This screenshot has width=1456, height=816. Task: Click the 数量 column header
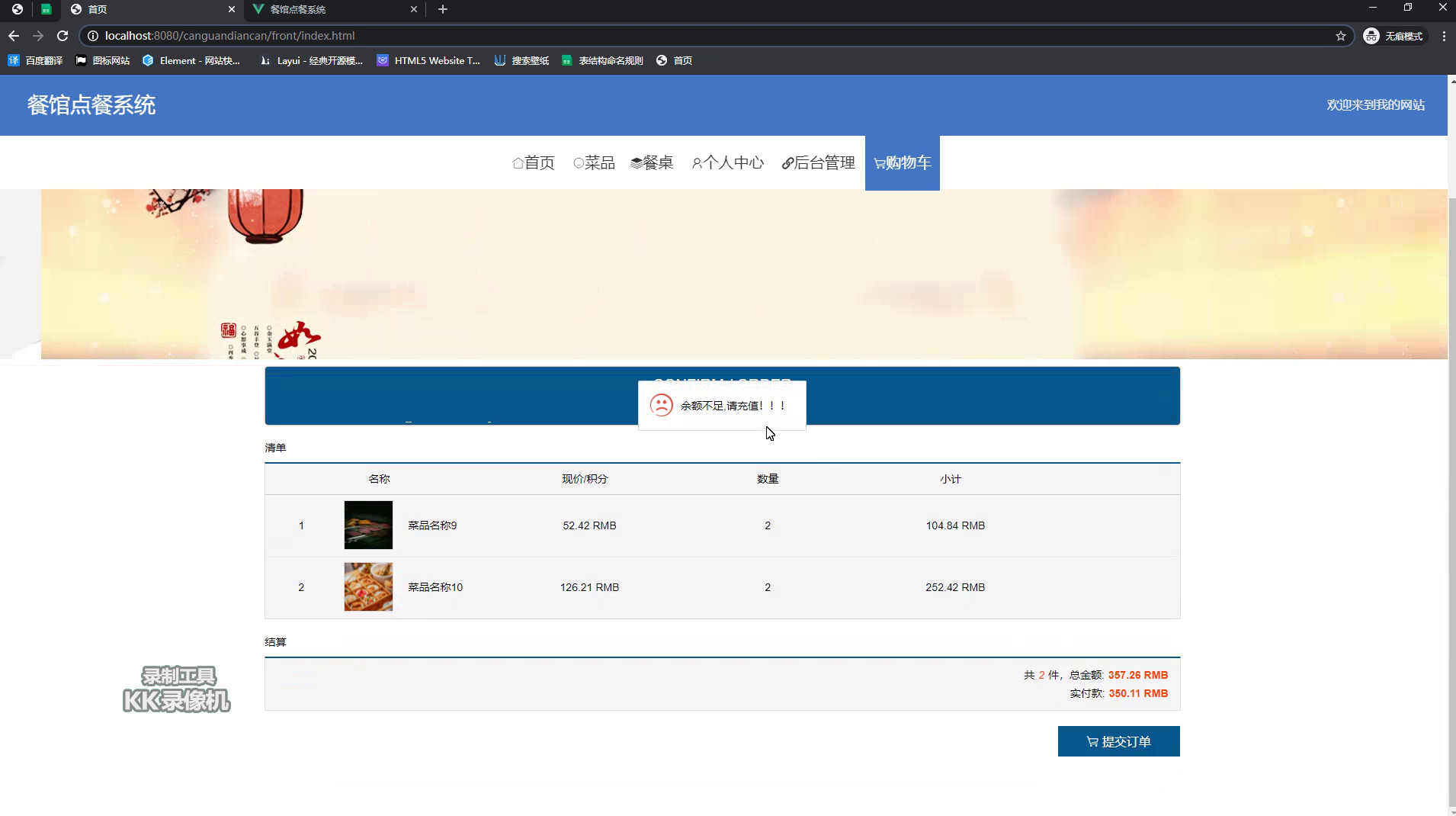tap(768, 479)
